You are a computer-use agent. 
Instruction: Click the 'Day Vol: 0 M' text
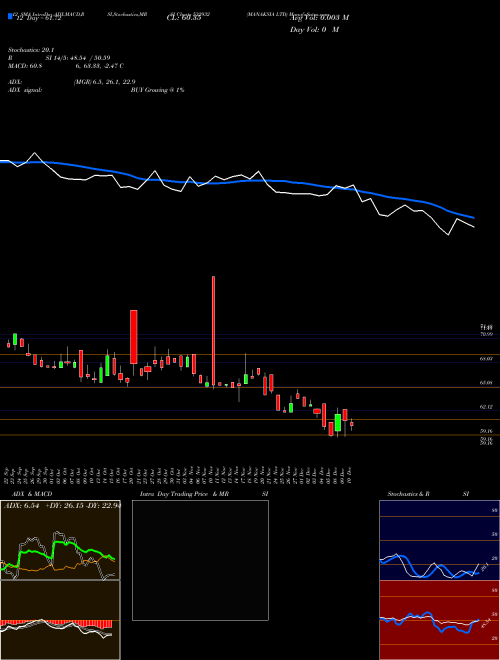[314, 30]
